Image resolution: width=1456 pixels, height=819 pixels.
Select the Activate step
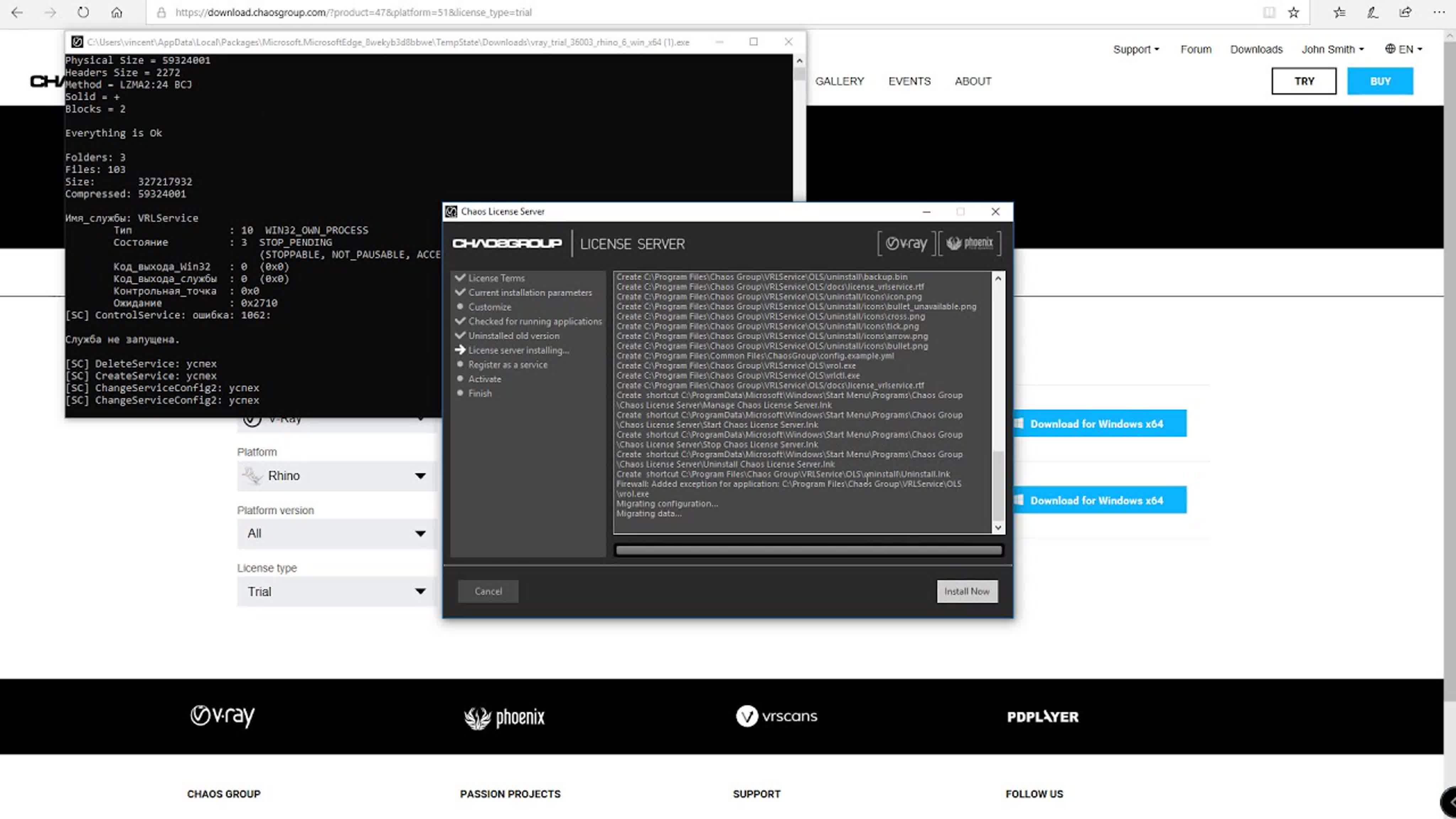485,379
